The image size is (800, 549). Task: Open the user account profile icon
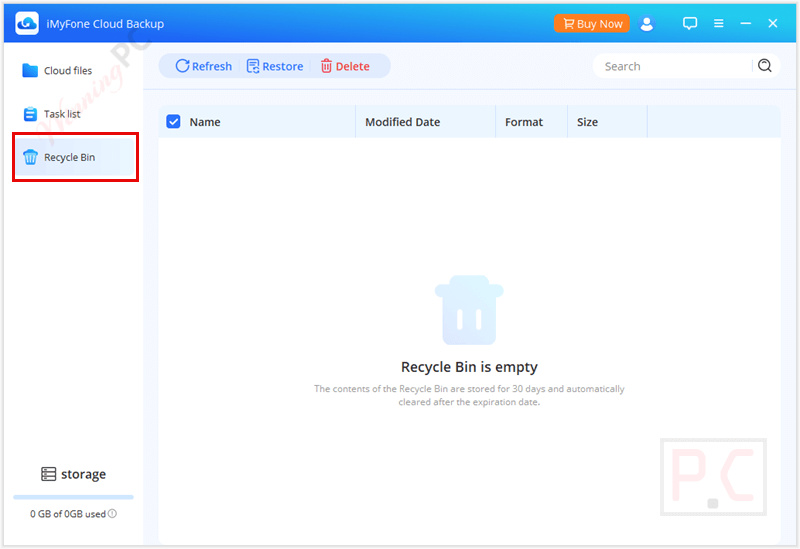646,23
